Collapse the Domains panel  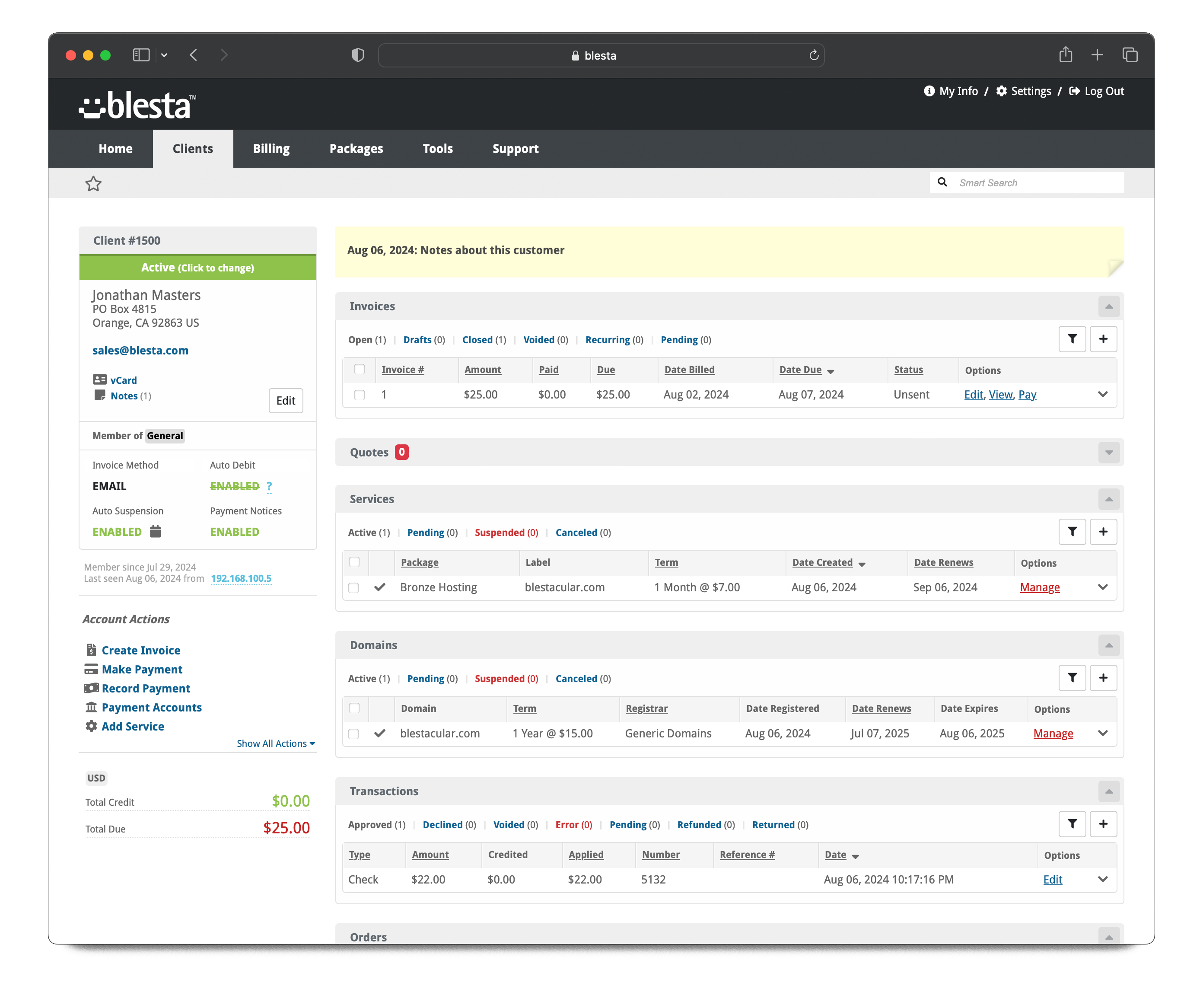point(1109,645)
